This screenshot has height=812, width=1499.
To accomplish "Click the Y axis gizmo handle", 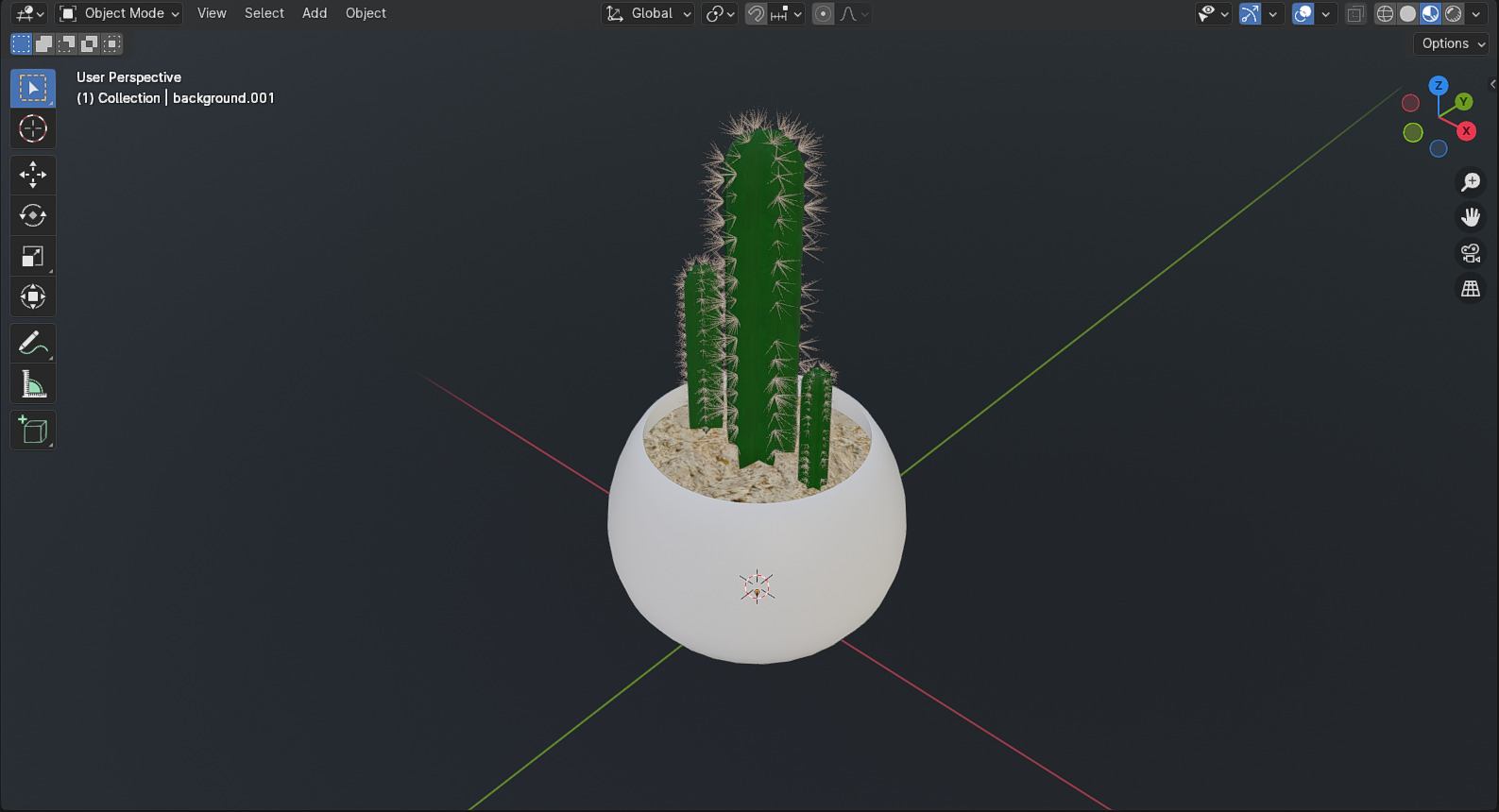I will click(x=1463, y=101).
